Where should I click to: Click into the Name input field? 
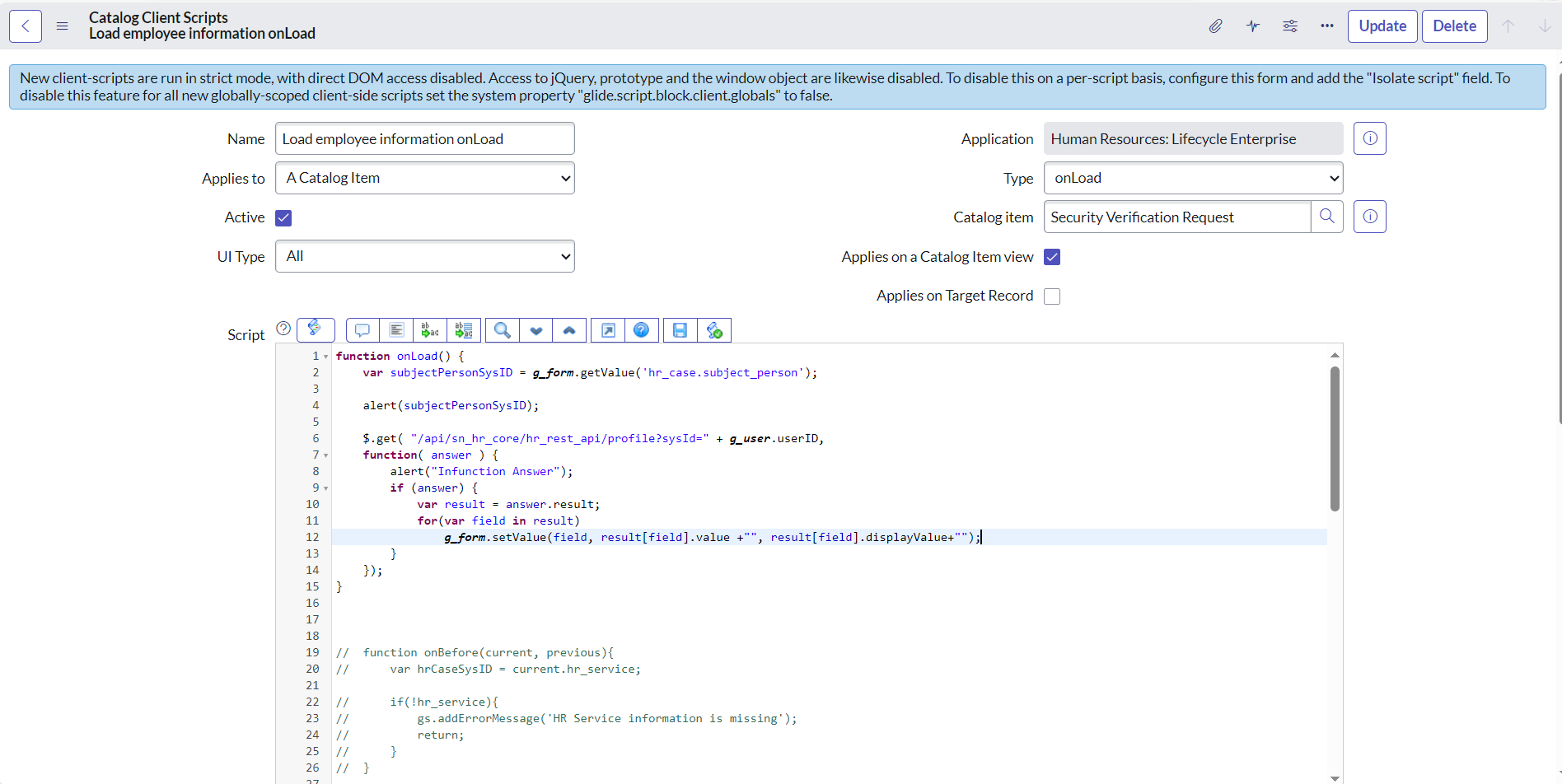424,139
